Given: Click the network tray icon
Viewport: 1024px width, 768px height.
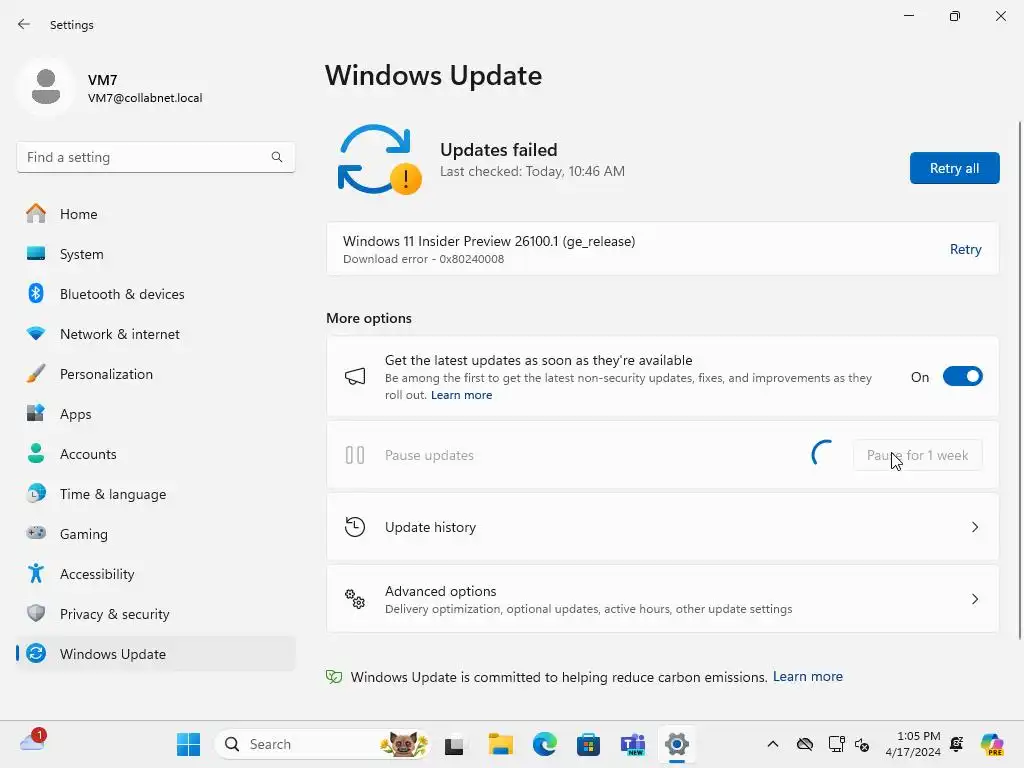Looking at the screenshot, I should click(x=836, y=744).
